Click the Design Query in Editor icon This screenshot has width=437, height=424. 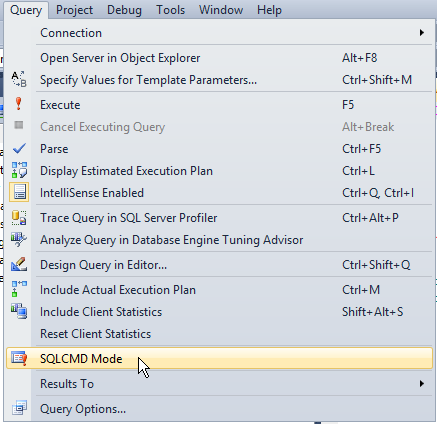19,264
